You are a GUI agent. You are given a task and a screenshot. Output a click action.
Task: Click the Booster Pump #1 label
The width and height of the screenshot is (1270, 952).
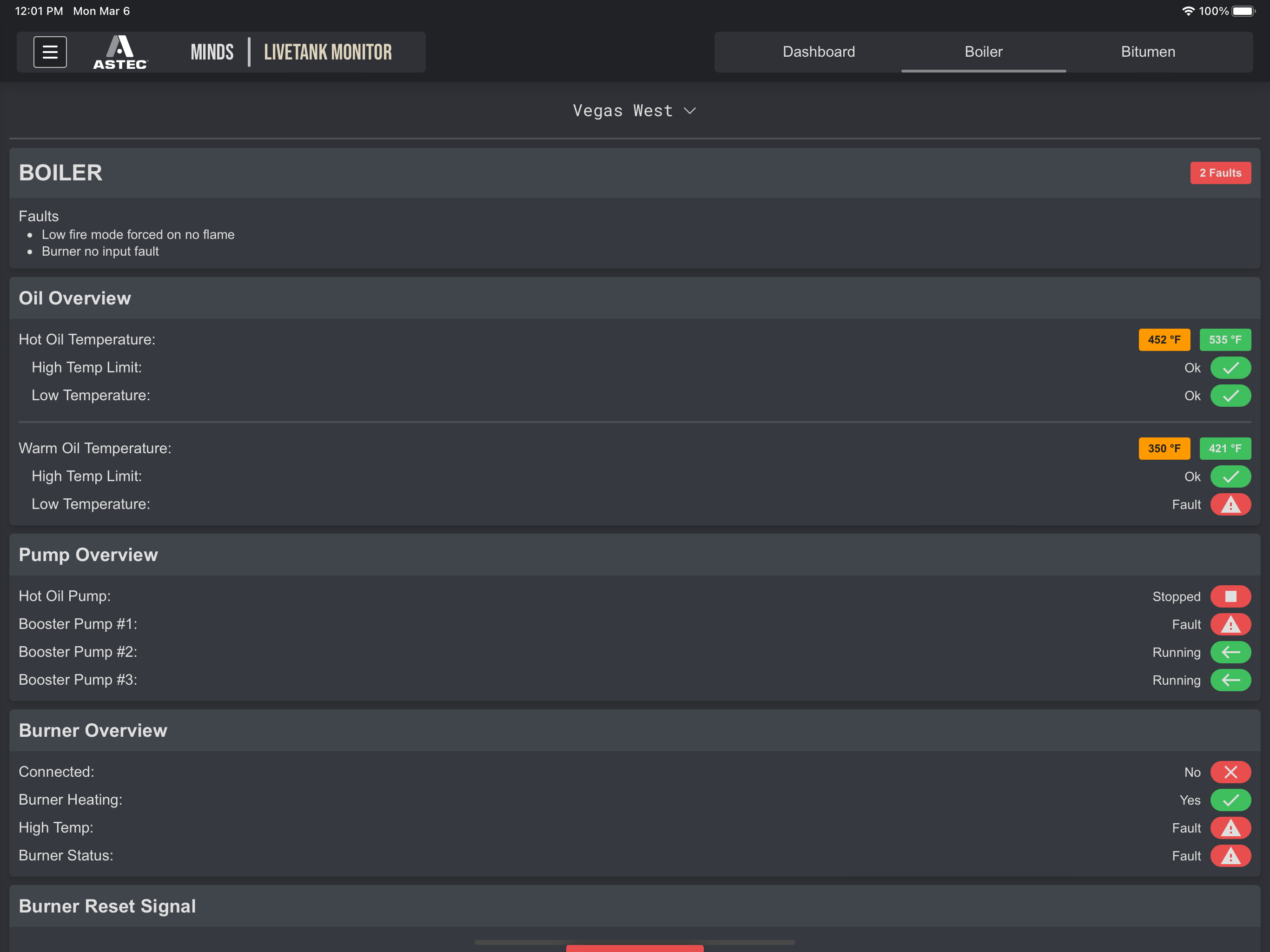pyautogui.click(x=78, y=624)
